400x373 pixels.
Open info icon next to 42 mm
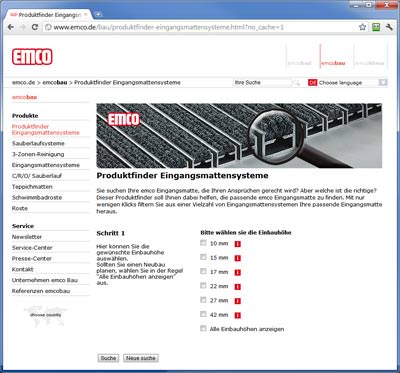pyautogui.click(x=237, y=315)
